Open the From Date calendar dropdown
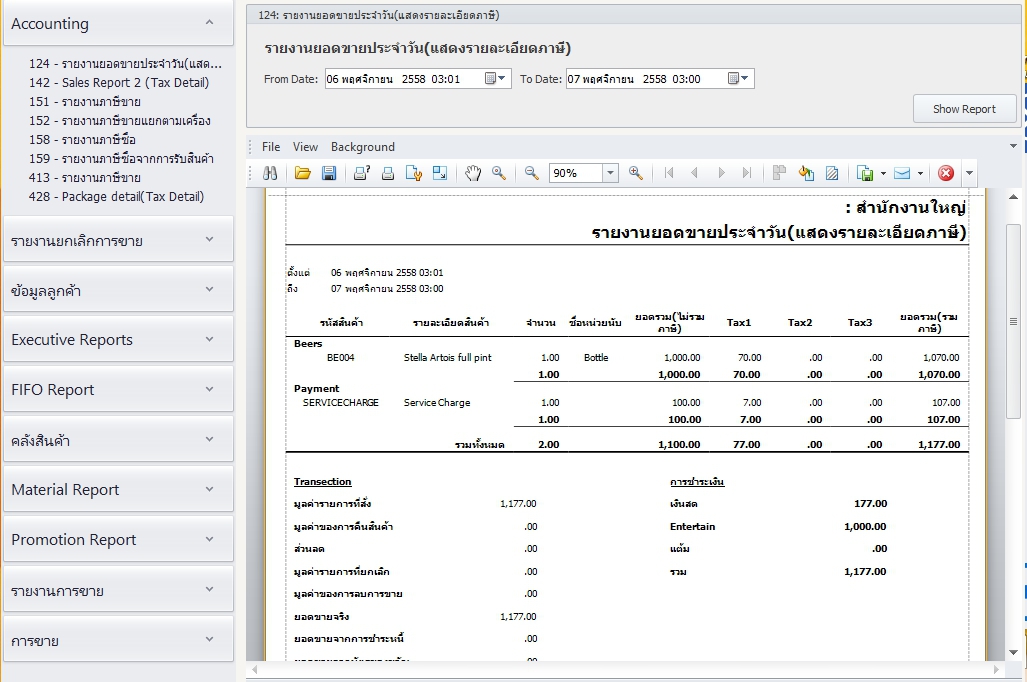The height and width of the screenshot is (682, 1027). point(497,79)
